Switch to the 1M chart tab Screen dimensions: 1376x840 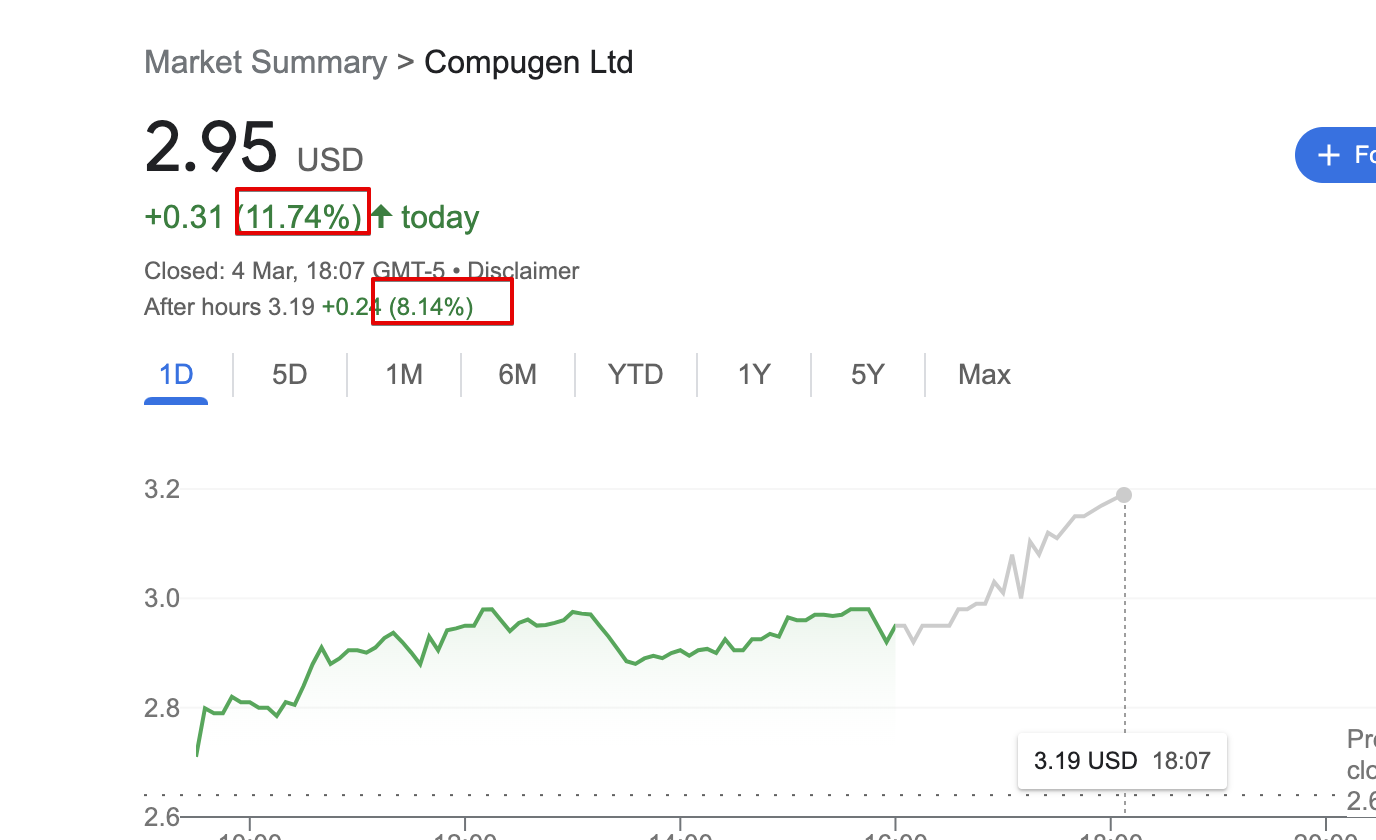tap(404, 375)
